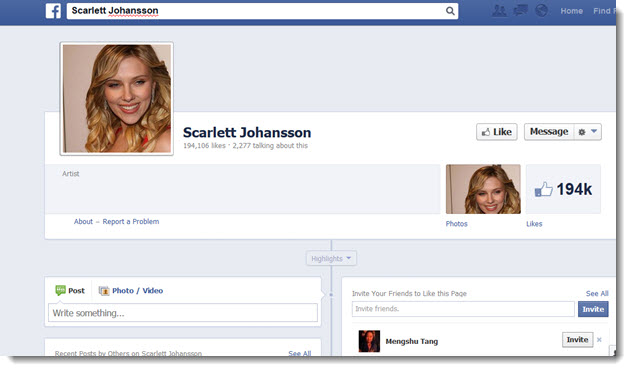Click See All for recent posts
631x371 pixels.
299,353
